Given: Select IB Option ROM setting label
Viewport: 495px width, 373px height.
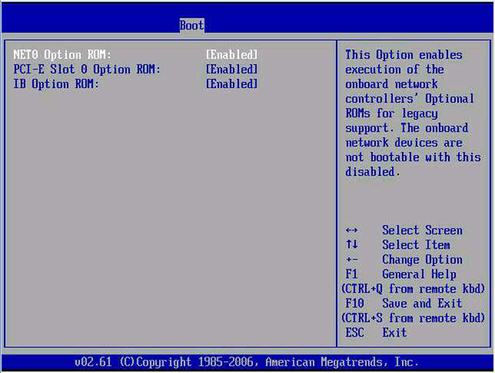Looking at the screenshot, I should tap(56, 84).
